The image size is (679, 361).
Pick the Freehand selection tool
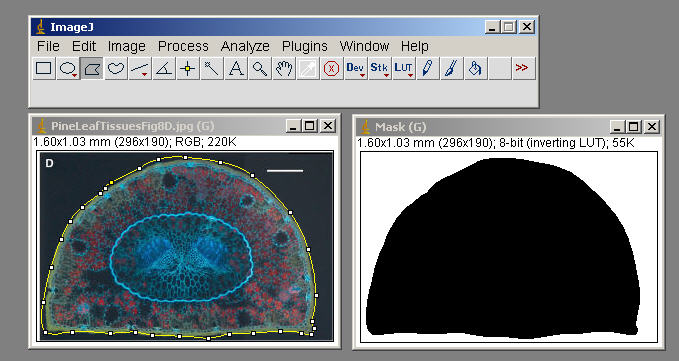116,68
